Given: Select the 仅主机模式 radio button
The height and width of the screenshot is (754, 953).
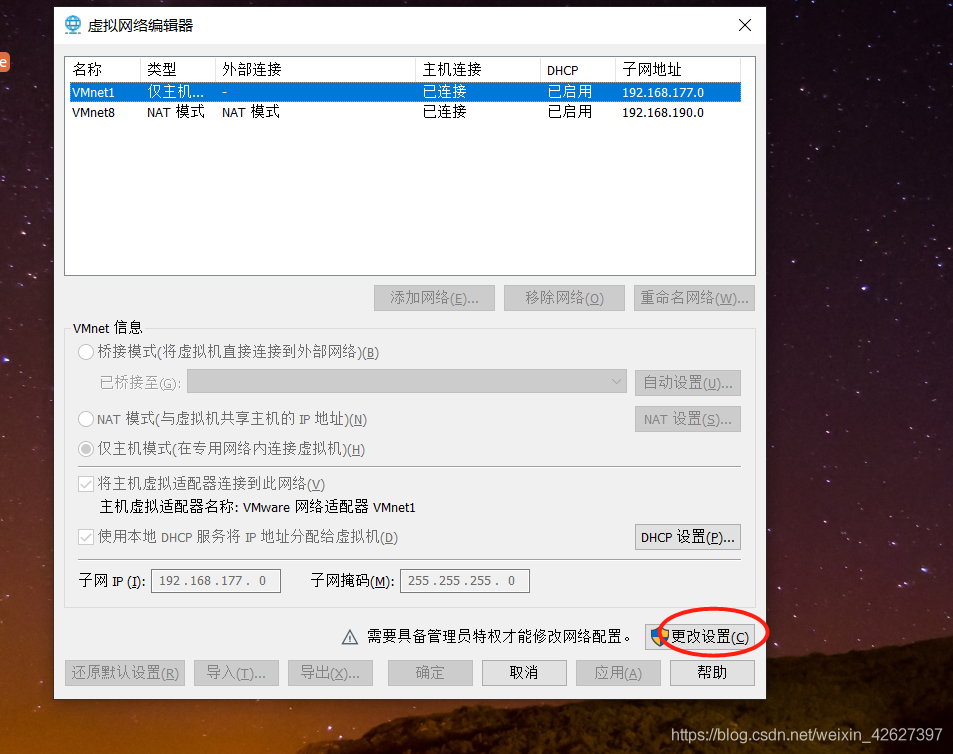Looking at the screenshot, I should coord(86,449).
